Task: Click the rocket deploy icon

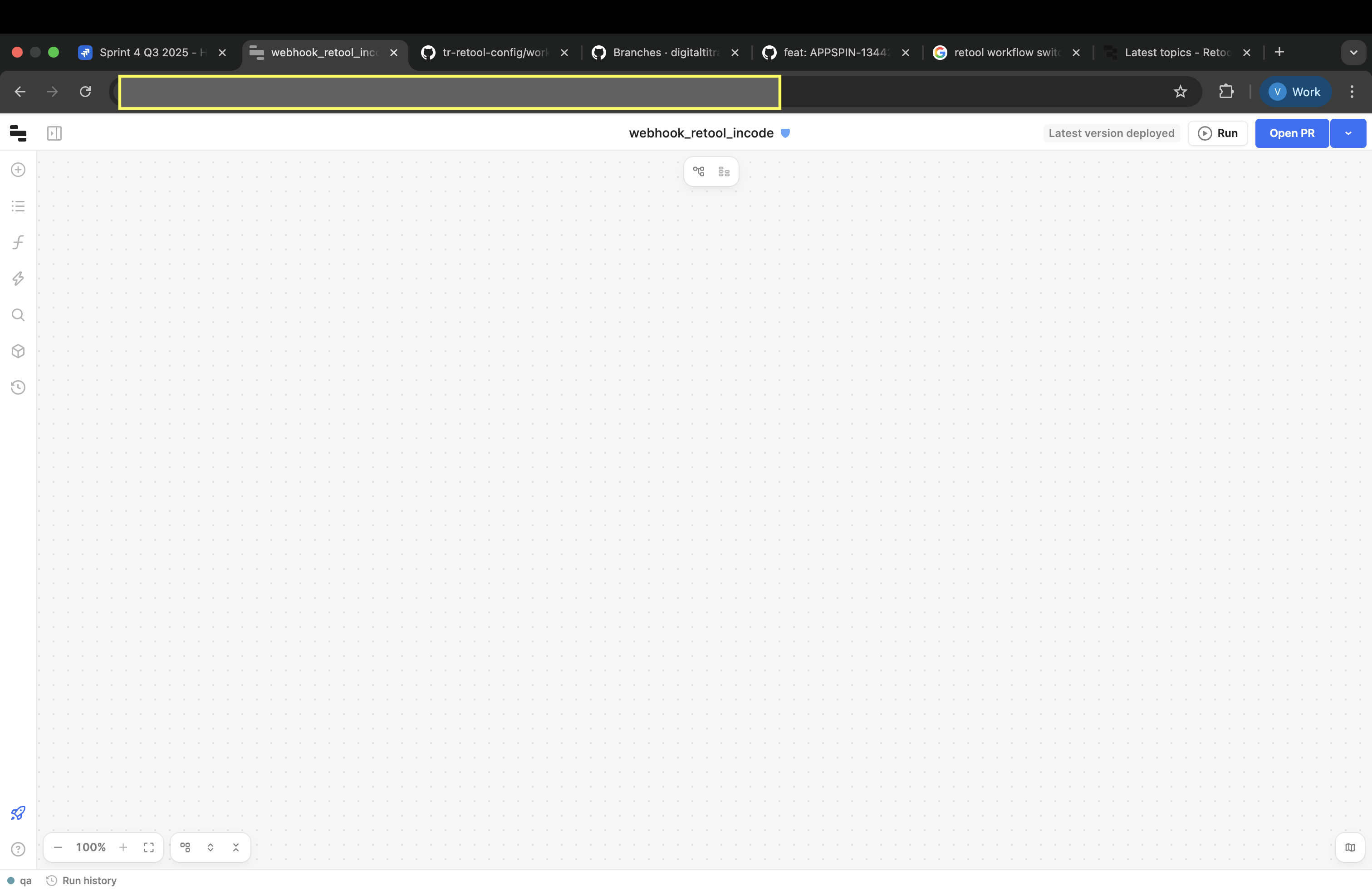Action: click(18, 813)
